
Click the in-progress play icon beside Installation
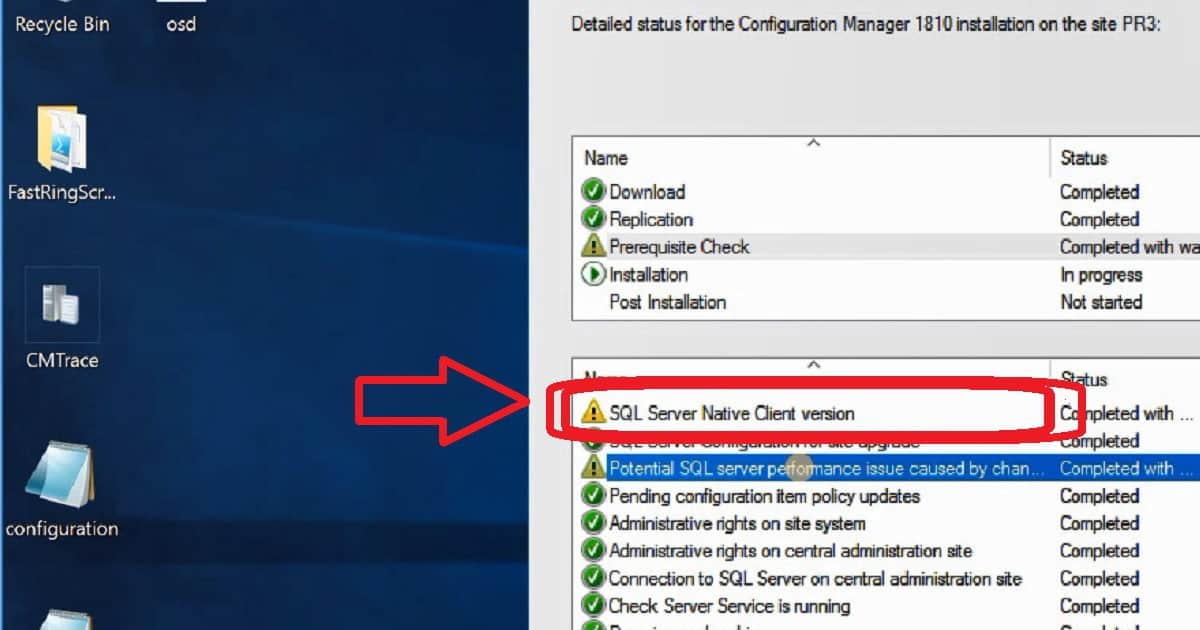tap(594, 274)
